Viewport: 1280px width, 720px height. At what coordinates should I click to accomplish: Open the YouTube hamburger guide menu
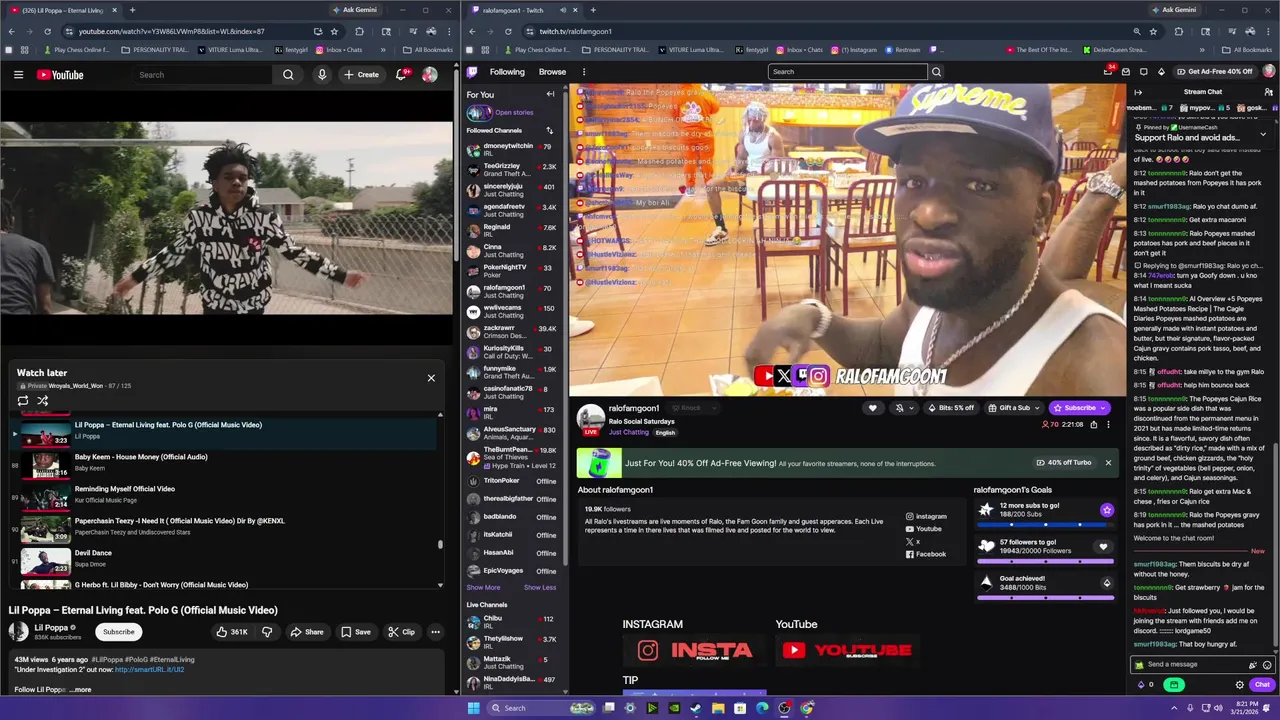click(18, 75)
